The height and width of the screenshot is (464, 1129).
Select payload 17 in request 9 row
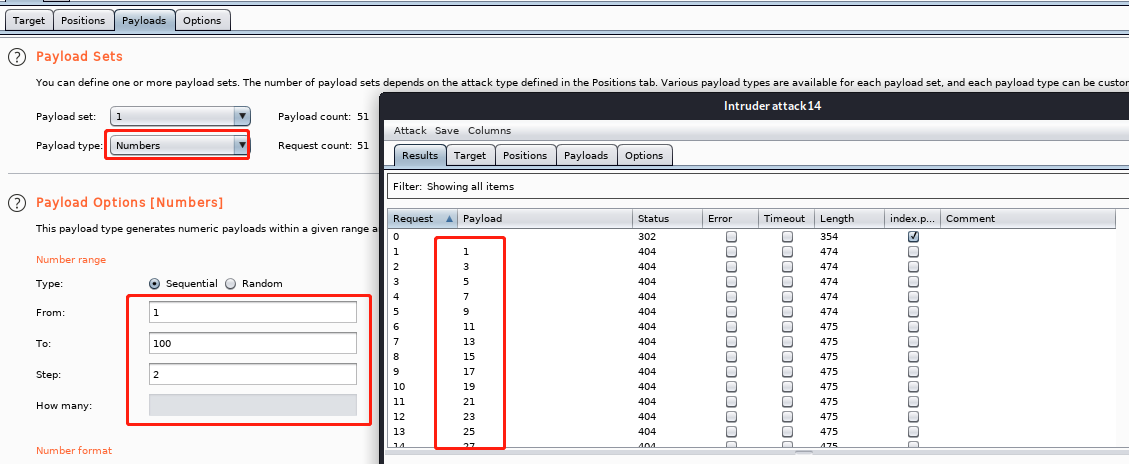click(x=469, y=372)
